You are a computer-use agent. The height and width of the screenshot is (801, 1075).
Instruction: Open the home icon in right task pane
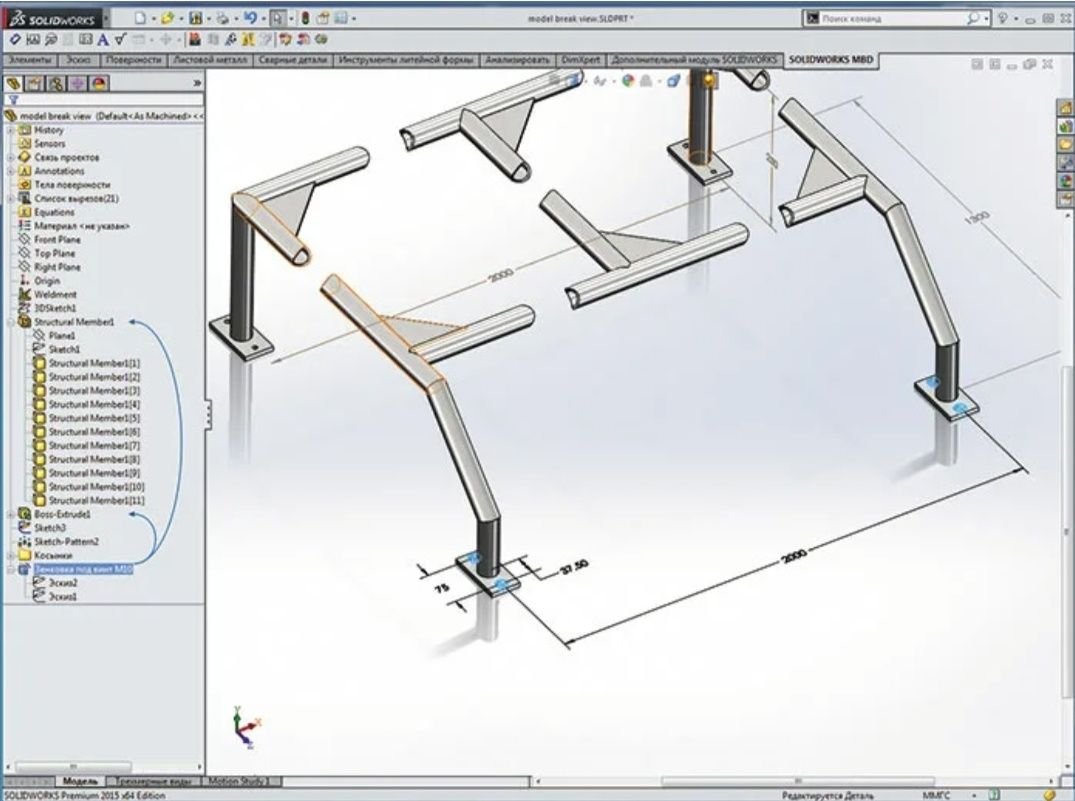[x=1066, y=108]
